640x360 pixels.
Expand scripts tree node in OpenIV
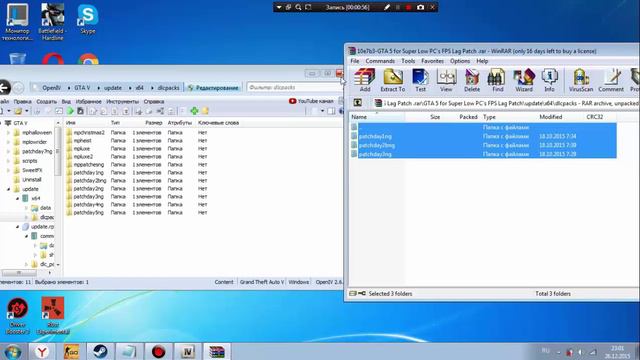tap(8, 161)
